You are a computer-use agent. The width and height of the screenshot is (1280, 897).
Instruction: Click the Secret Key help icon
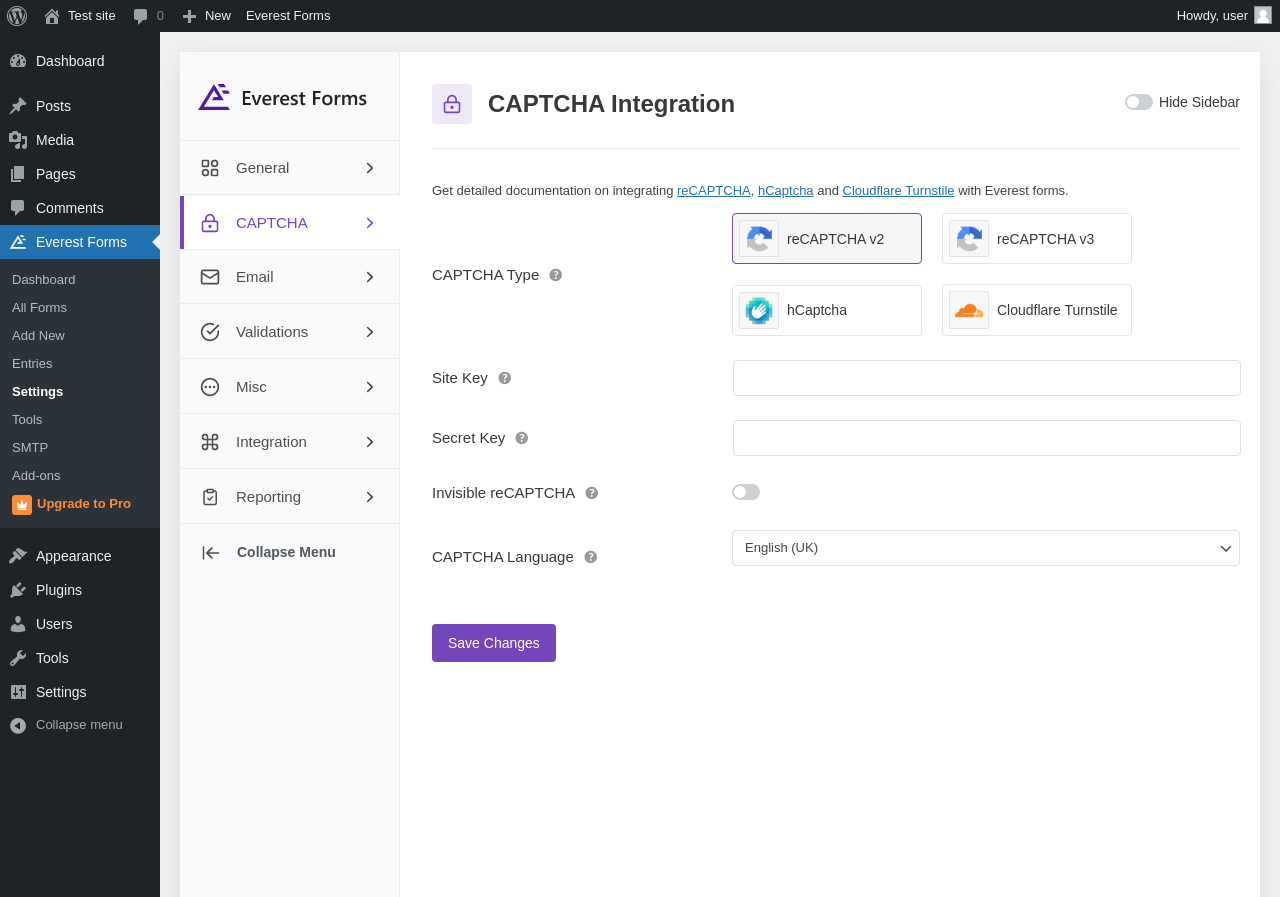click(x=522, y=438)
